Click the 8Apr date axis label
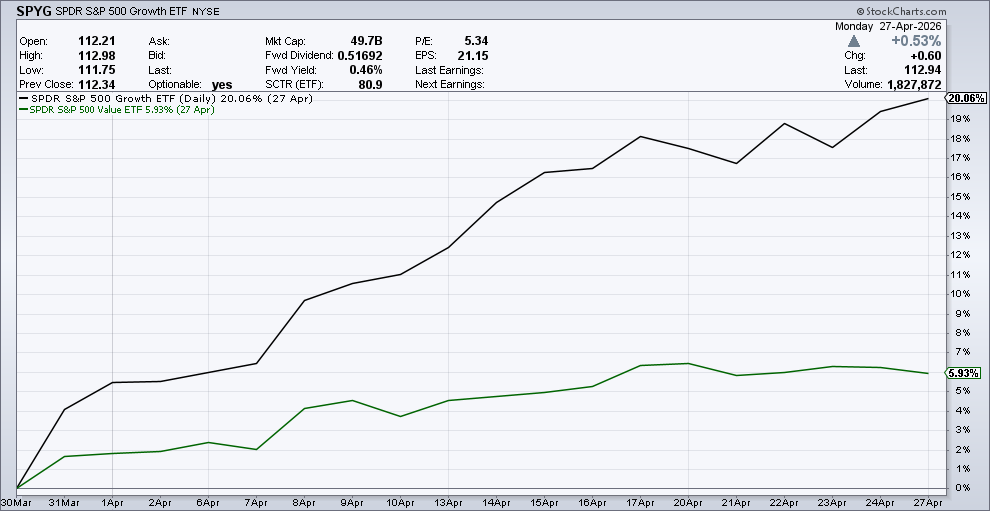 point(305,501)
